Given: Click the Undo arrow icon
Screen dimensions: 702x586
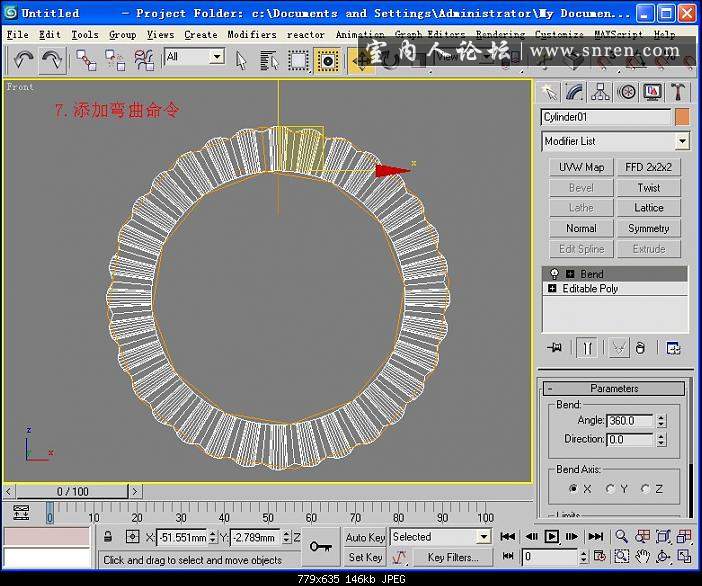Looking at the screenshot, I should (x=23, y=60).
